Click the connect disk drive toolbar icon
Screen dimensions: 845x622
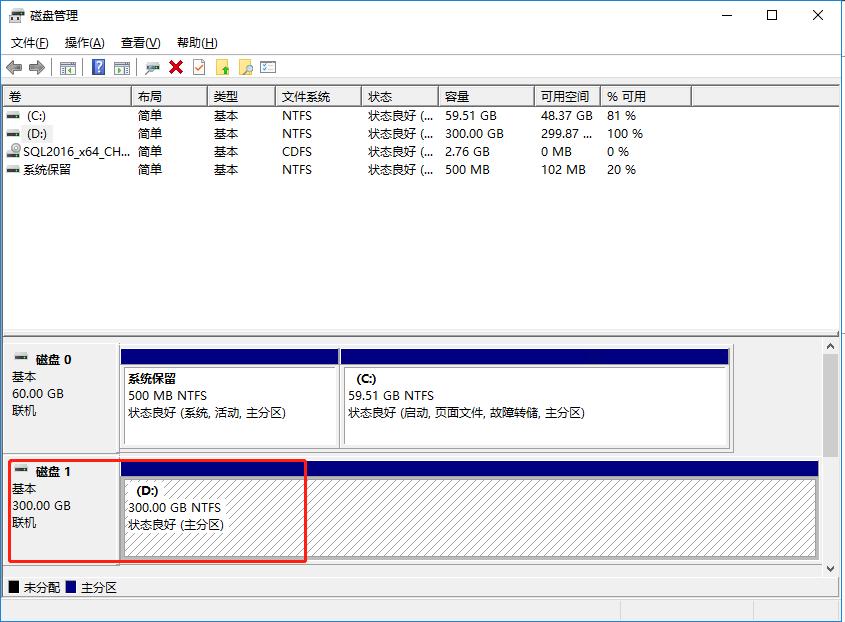[x=152, y=67]
